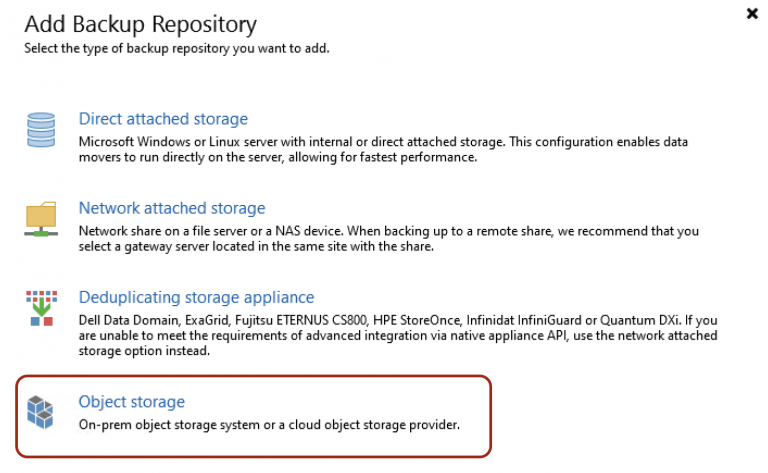This screenshot has width=768, height=473.
Task: Click the 'storage option instead' description line
Action: click(x=144, y=351)
